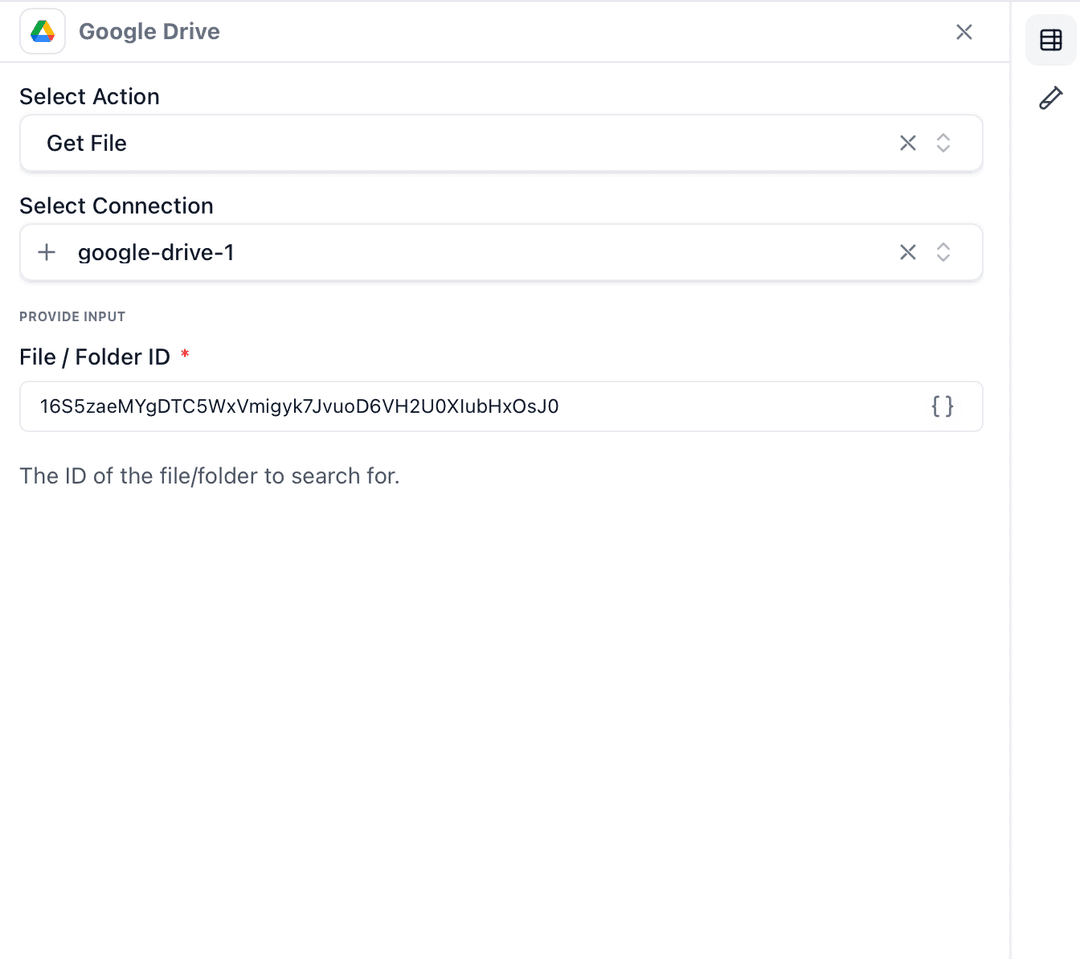Click the file/folder ID help description text
The height and width of the screenshot is (959, 1080).
pyautogui.click(x=209, y=476)
